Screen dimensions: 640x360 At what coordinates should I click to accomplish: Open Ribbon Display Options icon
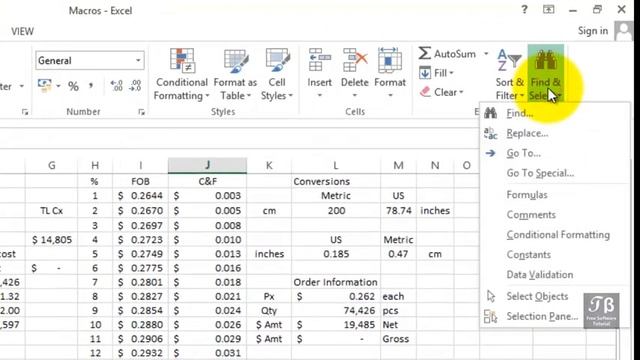pos(548,9)
